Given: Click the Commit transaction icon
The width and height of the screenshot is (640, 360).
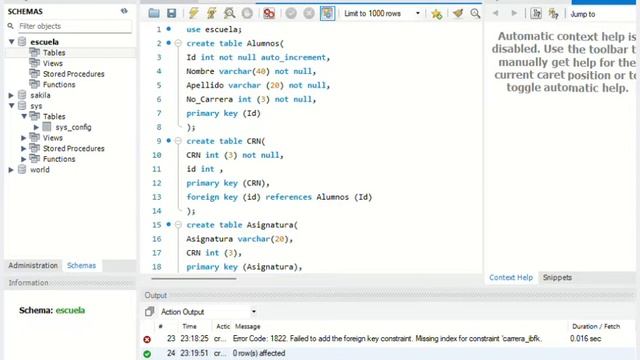Looking at the screenshot, I should tap(291, 13).
